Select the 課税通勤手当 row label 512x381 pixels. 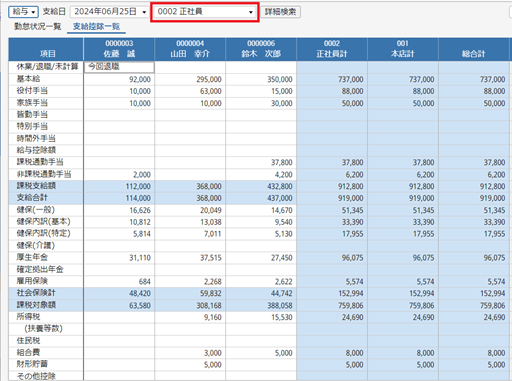40,162
